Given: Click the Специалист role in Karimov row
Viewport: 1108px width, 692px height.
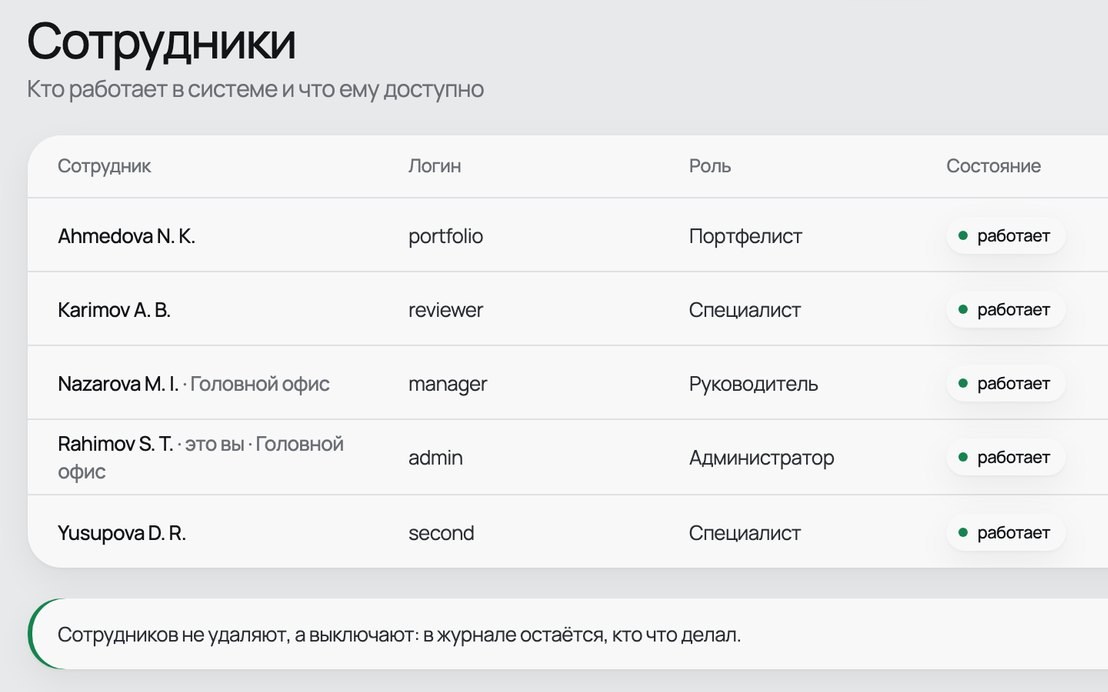Looking at the screenshot, I should 745,310.
